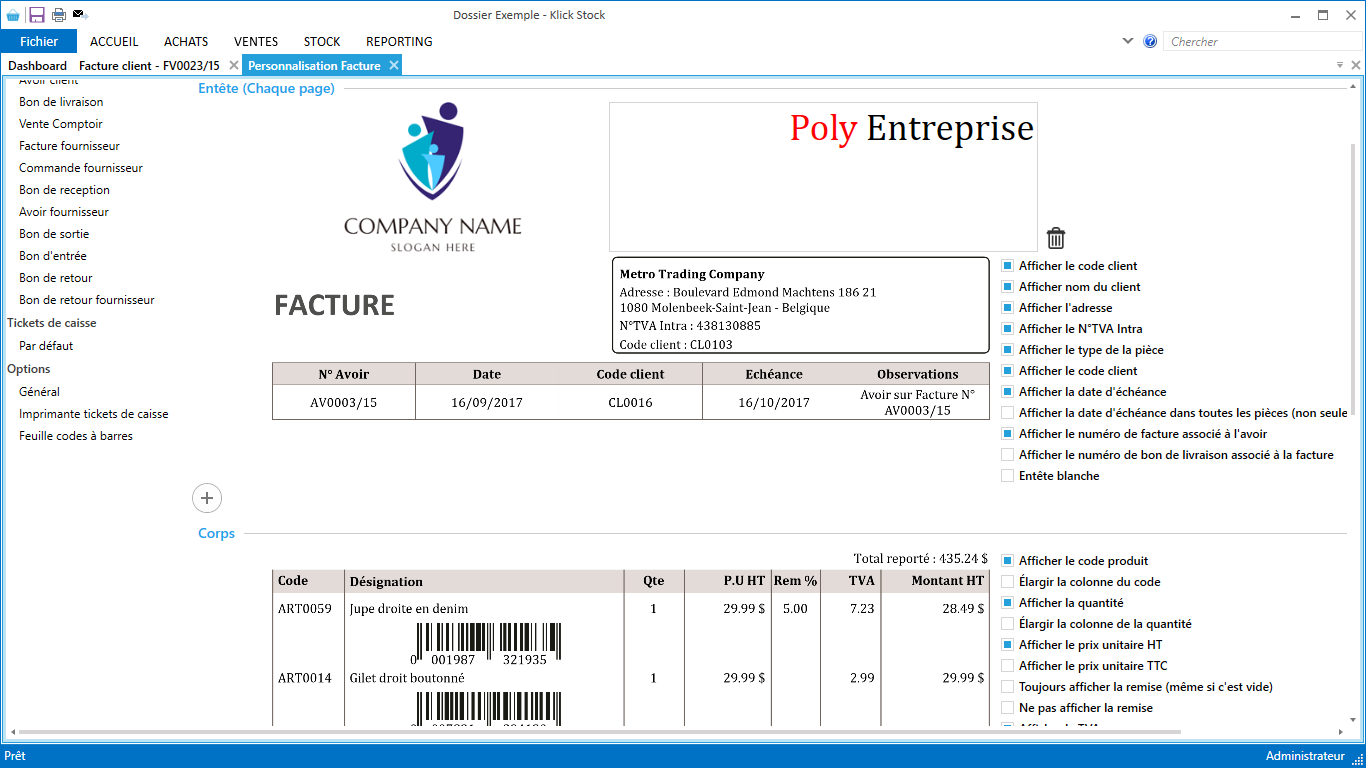Image resolution: width=1366 pixels, height=768 pixels.
Task: Collapse the ribbon with the chevron arrow
Action: point(1128,42)
